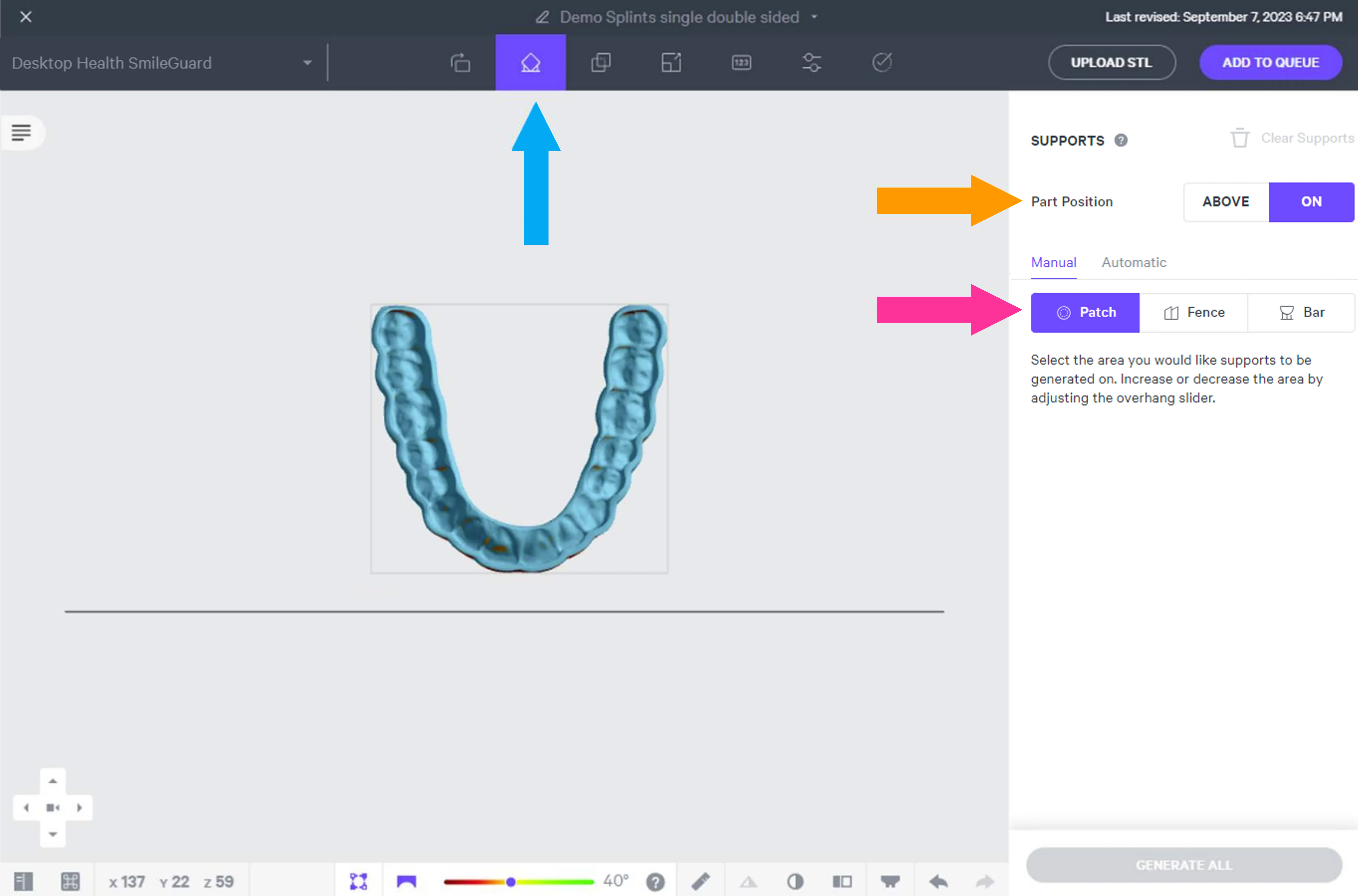Click the redo arrow in bottom bar
Viewport: 1358px width, 896px height.
tap(985, 882)
